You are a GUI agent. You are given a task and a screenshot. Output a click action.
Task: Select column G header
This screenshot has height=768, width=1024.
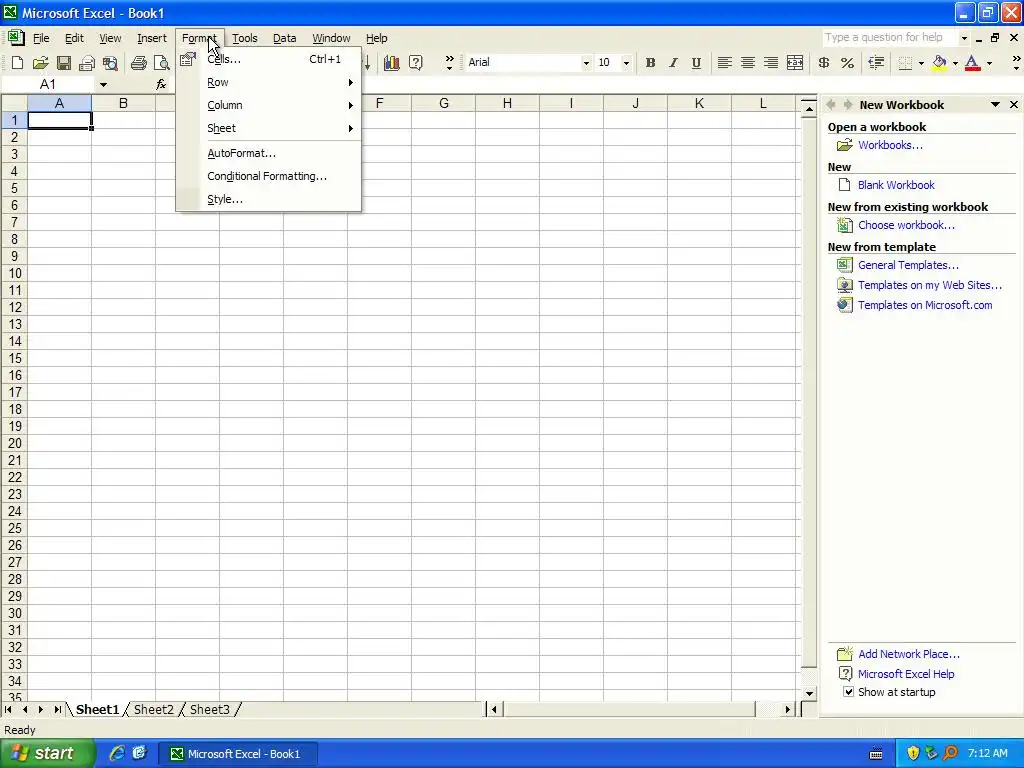point(443,103)
